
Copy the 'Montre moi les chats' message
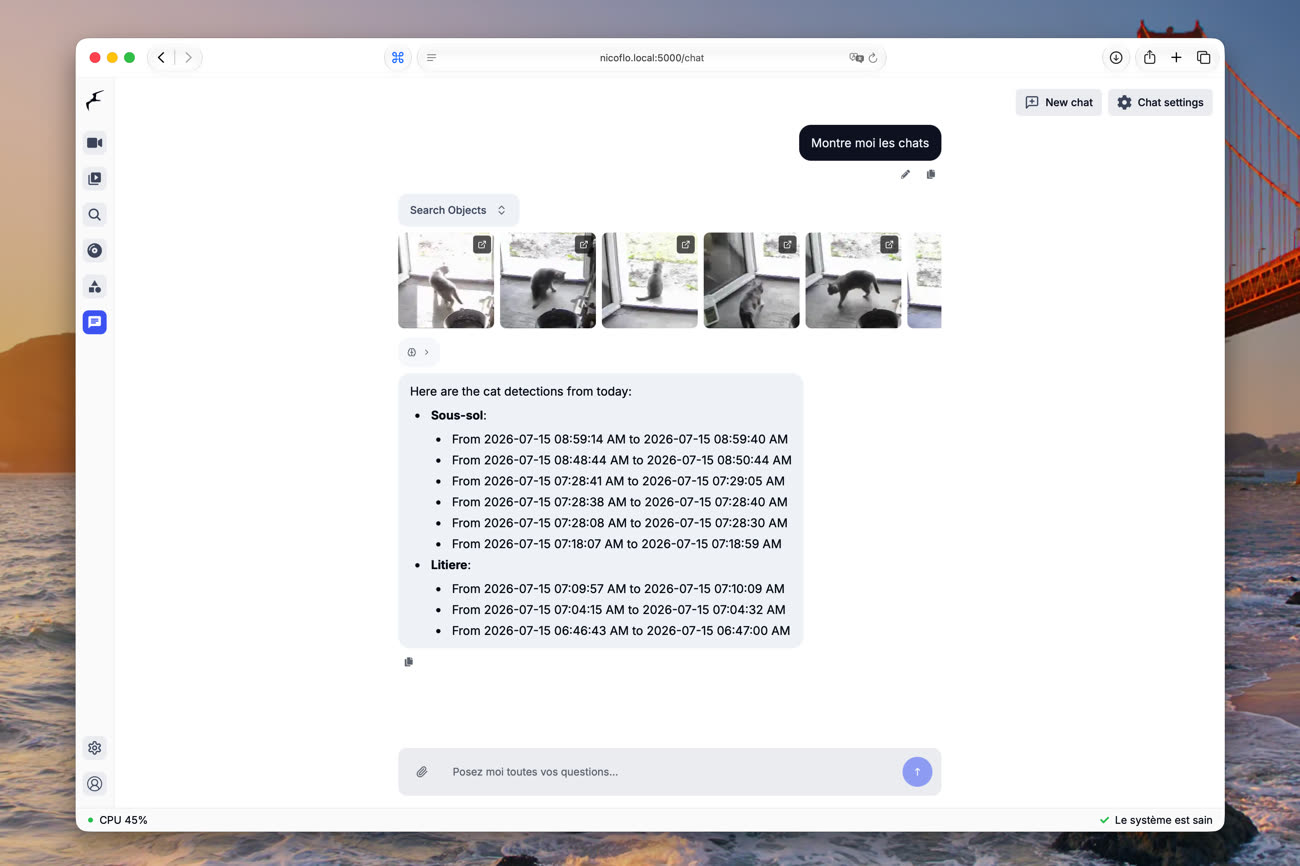pos(931,174)
